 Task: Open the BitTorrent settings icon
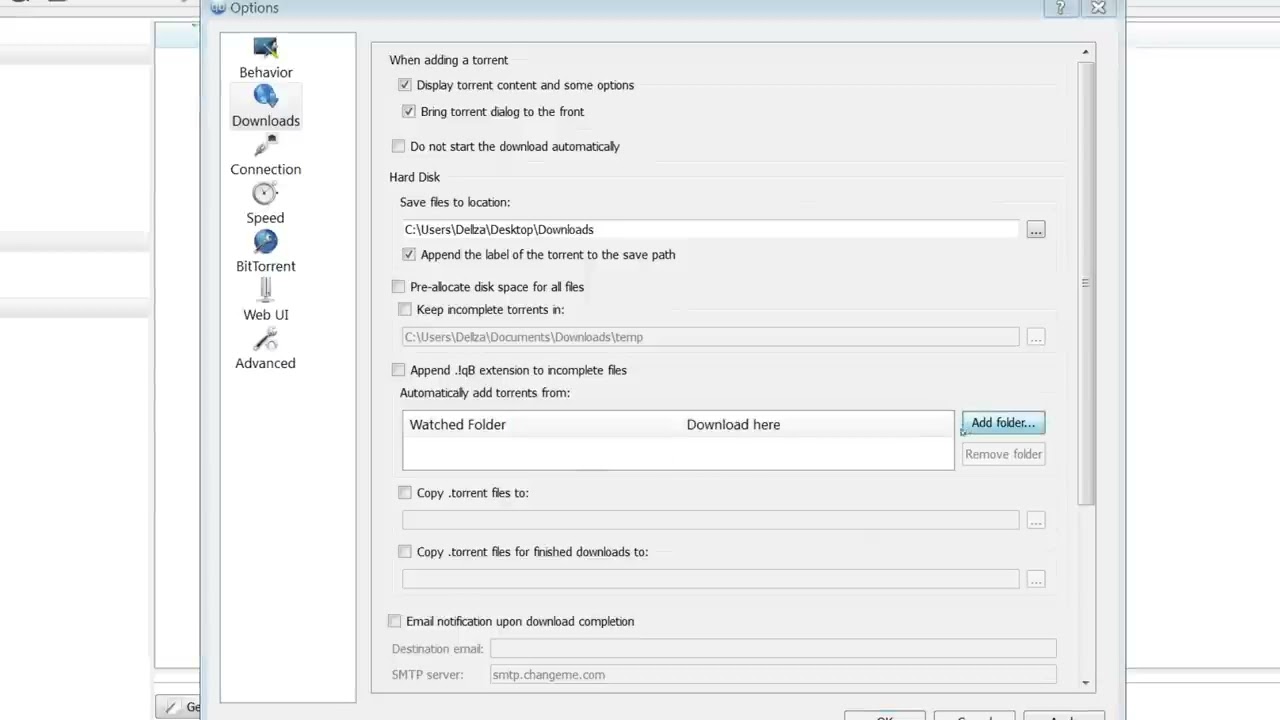click(x=265, y=243)
